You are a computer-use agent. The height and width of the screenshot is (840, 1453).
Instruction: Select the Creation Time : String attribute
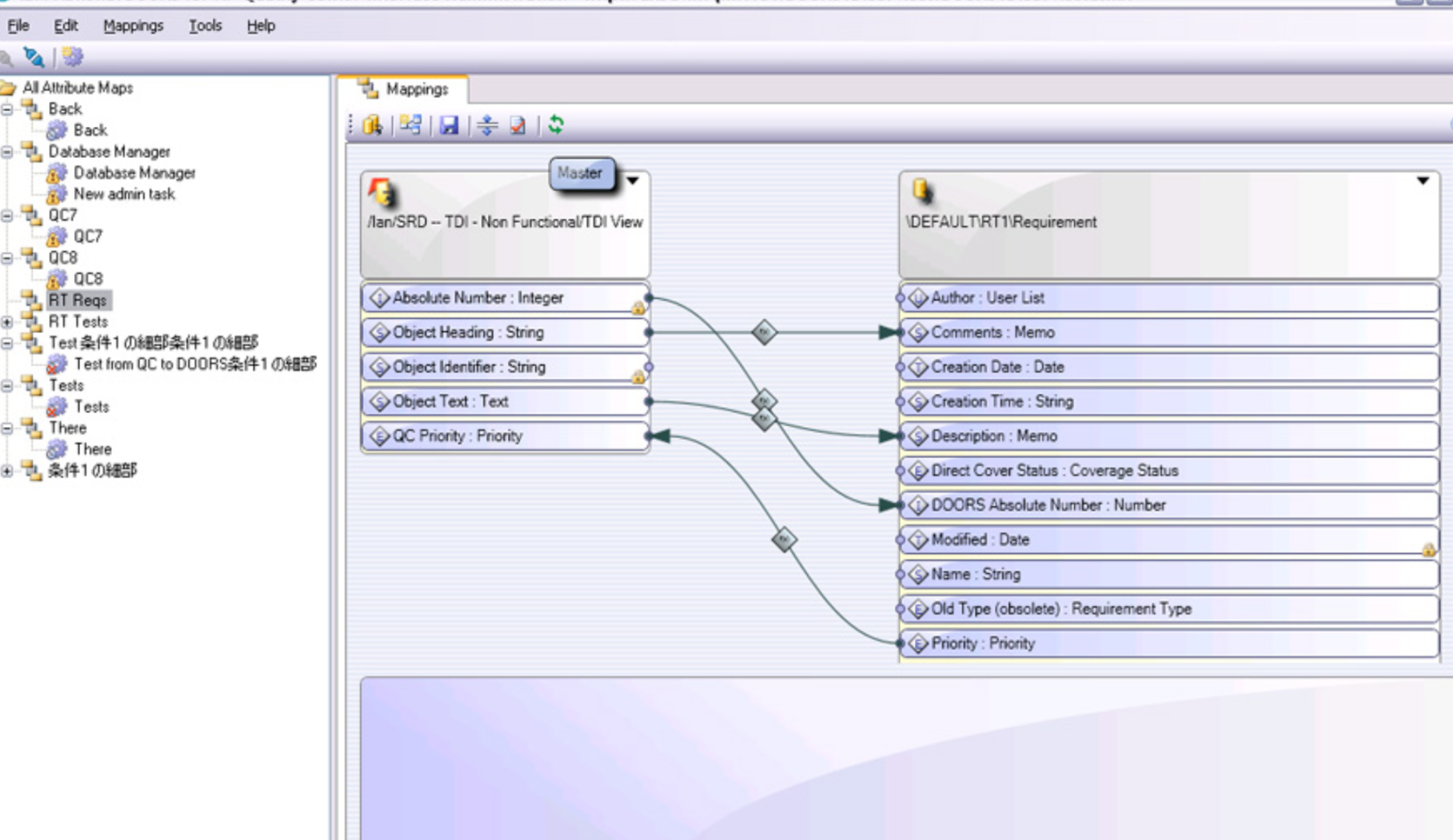coord(1169,402)
